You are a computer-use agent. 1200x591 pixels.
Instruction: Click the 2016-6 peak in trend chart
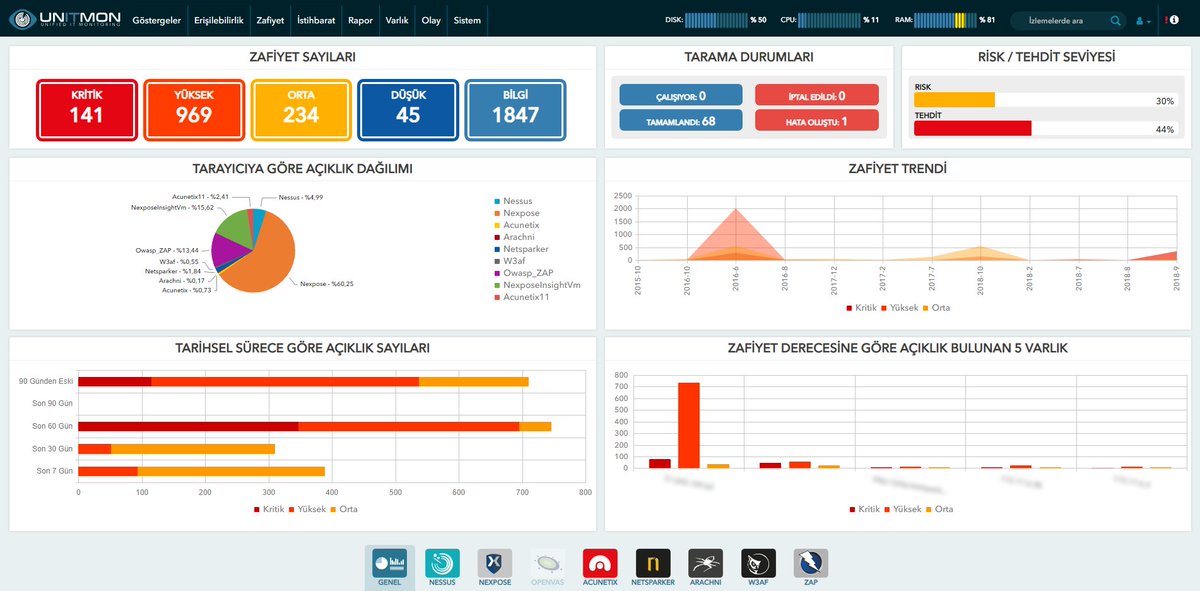pos(736,209)
